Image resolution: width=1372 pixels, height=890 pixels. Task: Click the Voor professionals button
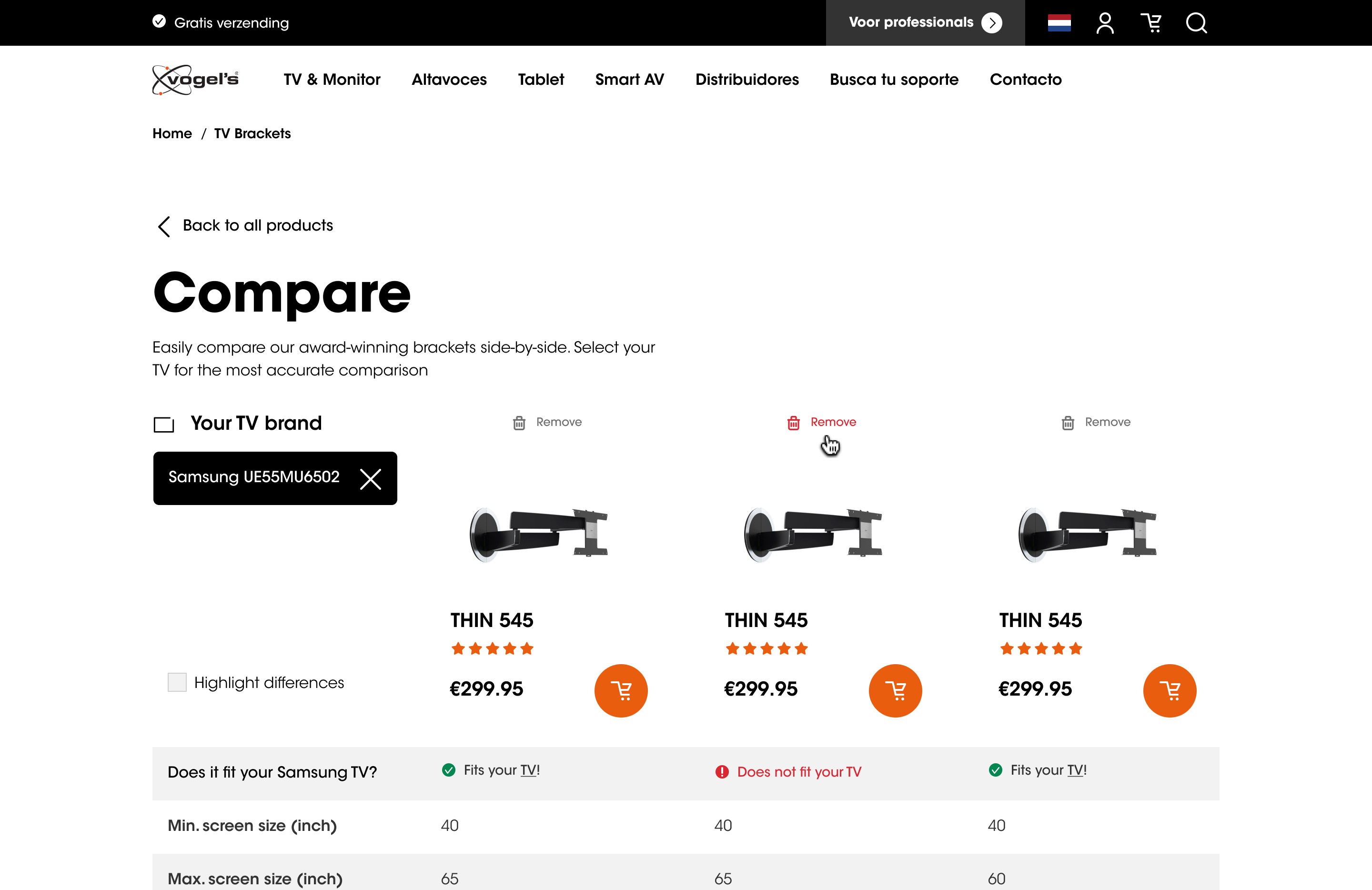[925, 23]
